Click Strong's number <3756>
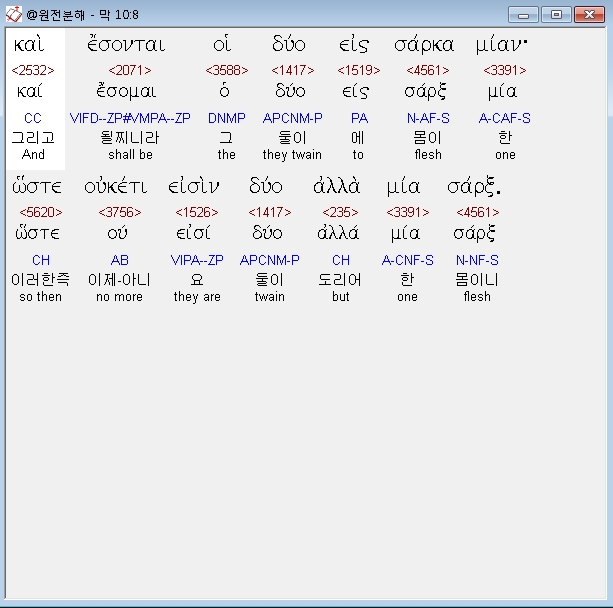Screen dimensions: 613x608 [120, 212]
